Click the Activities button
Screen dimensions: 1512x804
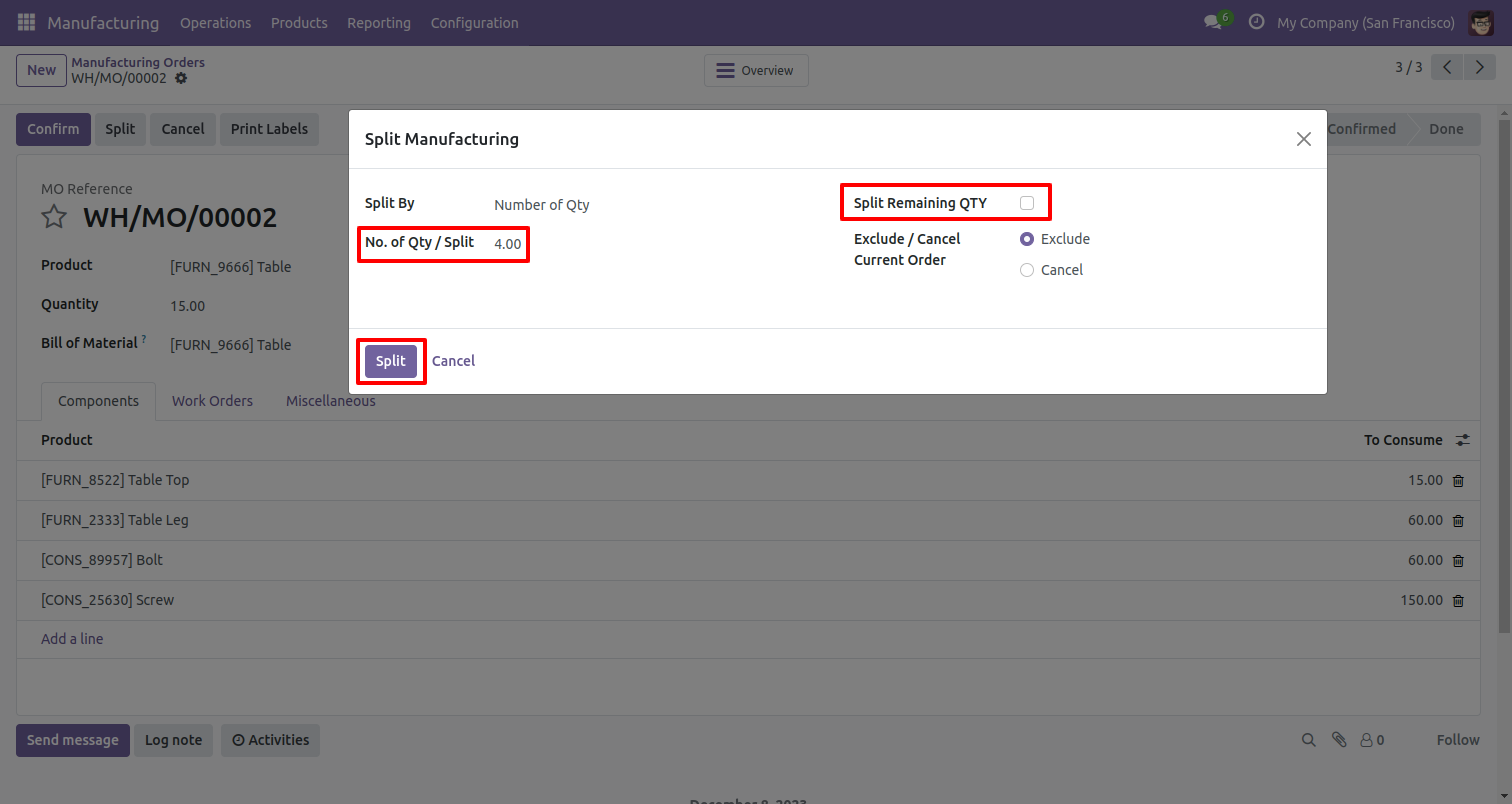click(270, 740)
